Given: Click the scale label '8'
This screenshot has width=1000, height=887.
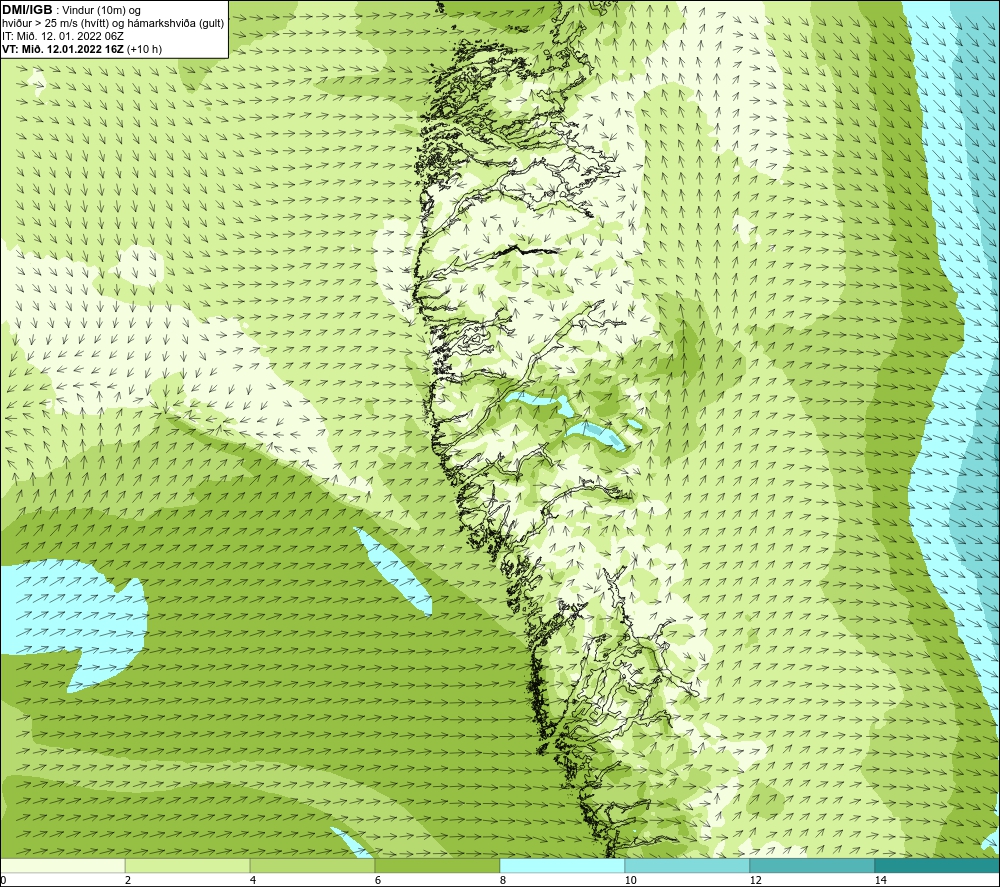Looking at the screenshot, I should click(x=503, y=881).
